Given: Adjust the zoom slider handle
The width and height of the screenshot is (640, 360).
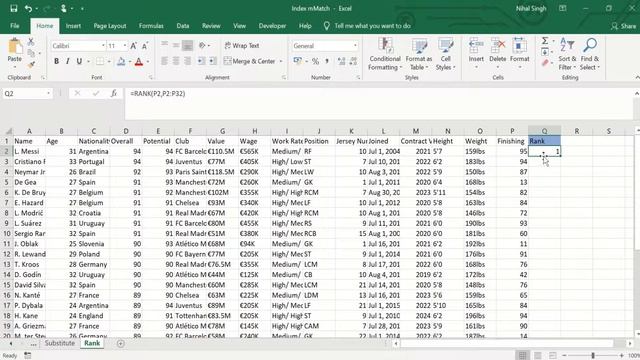Looking at the screenshot, I should [x=593, y=356].
